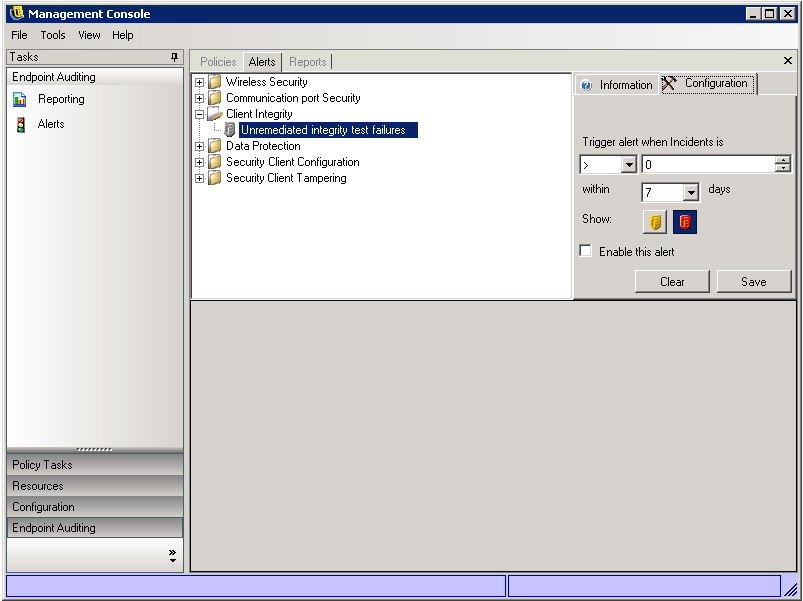Image resolution: width=803 pixels, height=601 pixels.
Task: Click the Unremediated integrity test failures shield icon
Action: point(230,130)
